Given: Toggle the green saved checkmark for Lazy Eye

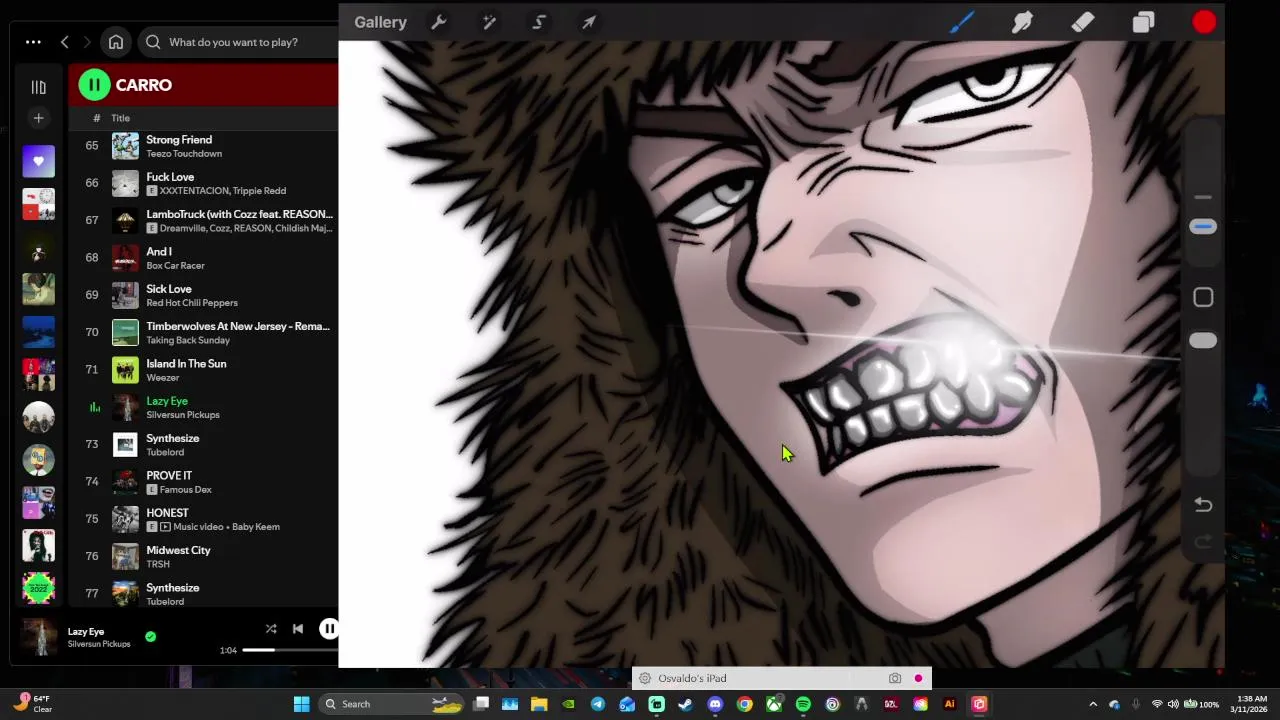Looking at the screenshot, I should tap(150, 636).
